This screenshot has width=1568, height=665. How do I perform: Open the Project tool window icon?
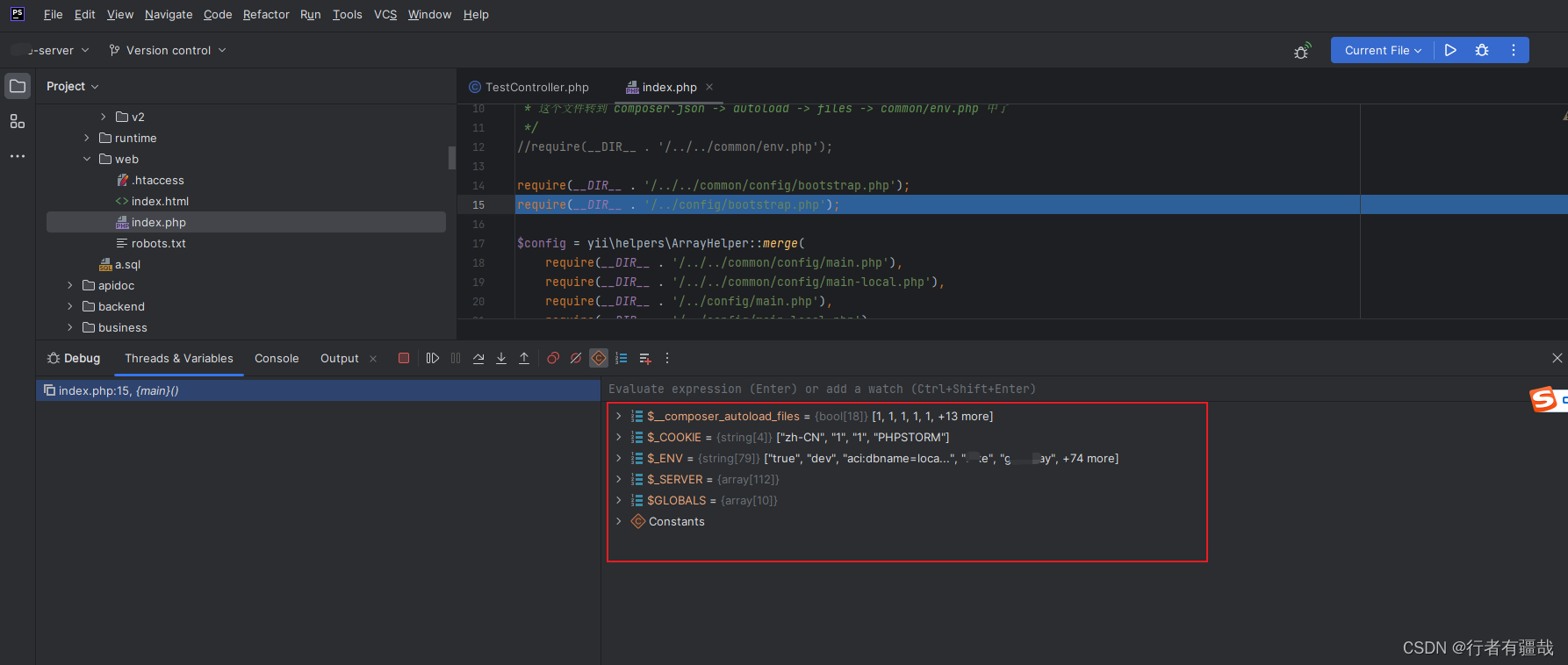[x=18, y=86]
